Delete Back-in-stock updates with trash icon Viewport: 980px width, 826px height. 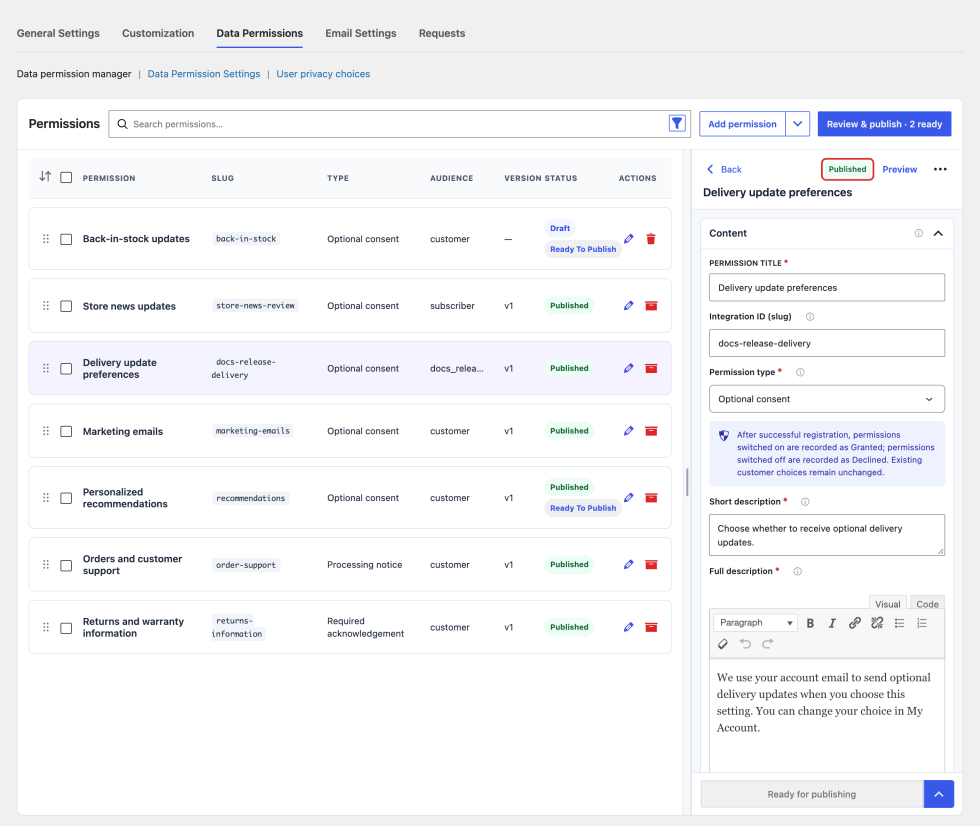click(x=651, y=239)
